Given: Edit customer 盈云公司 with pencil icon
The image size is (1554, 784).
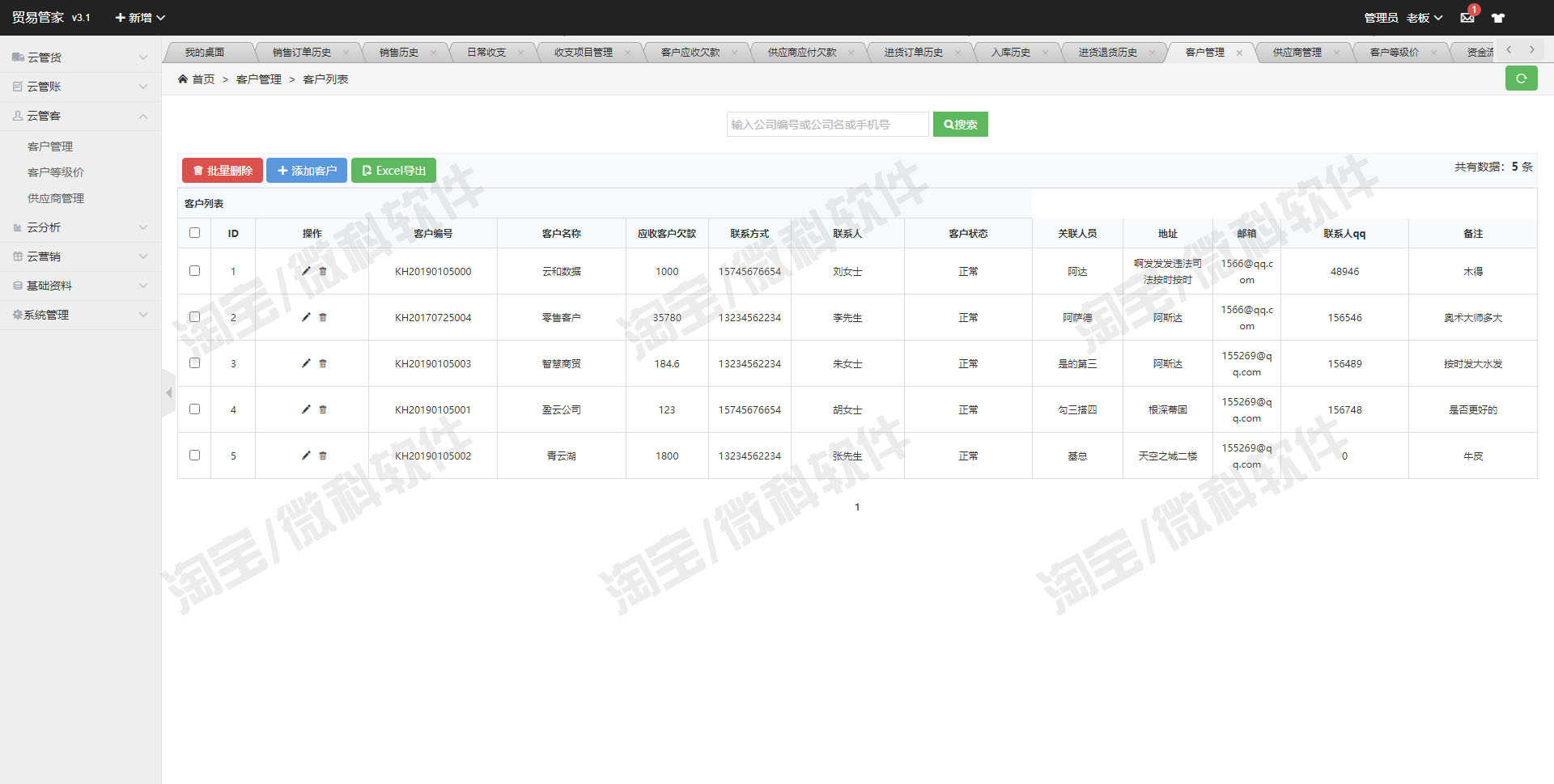Looking at the screenshot, I should (306, 409).
